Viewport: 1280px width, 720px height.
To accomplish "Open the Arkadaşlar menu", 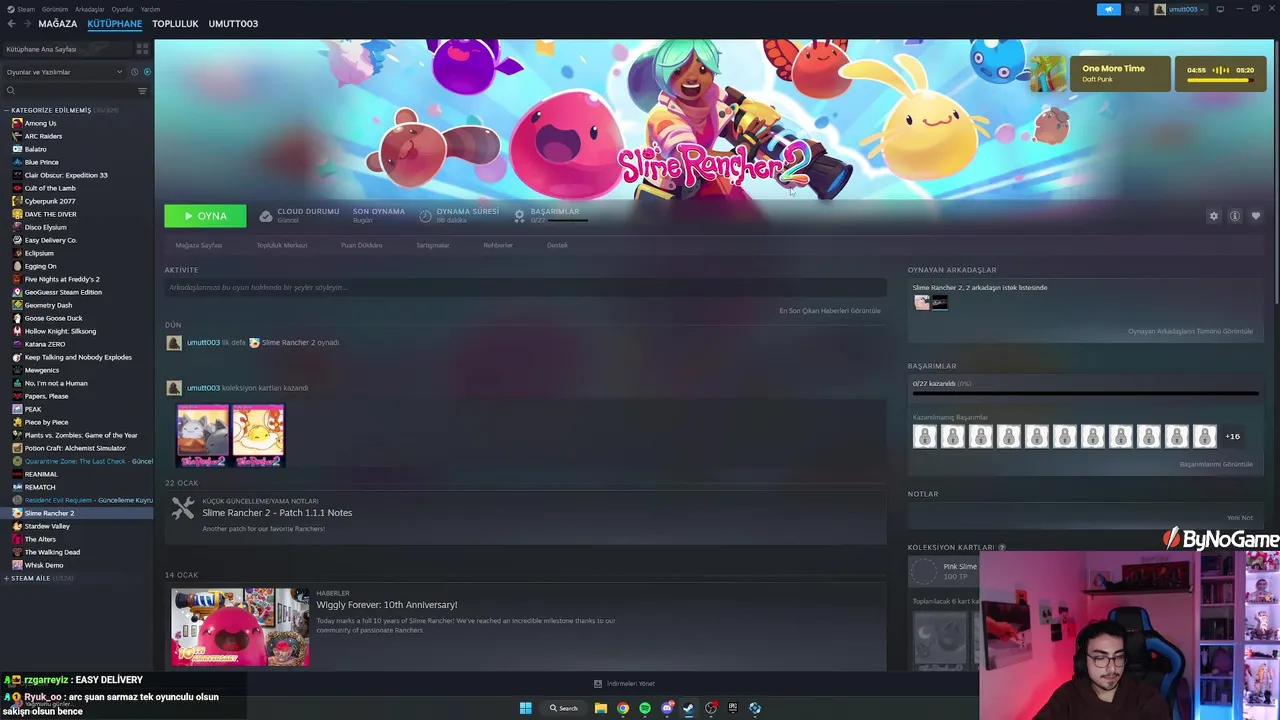I will [x=89, y=9].
